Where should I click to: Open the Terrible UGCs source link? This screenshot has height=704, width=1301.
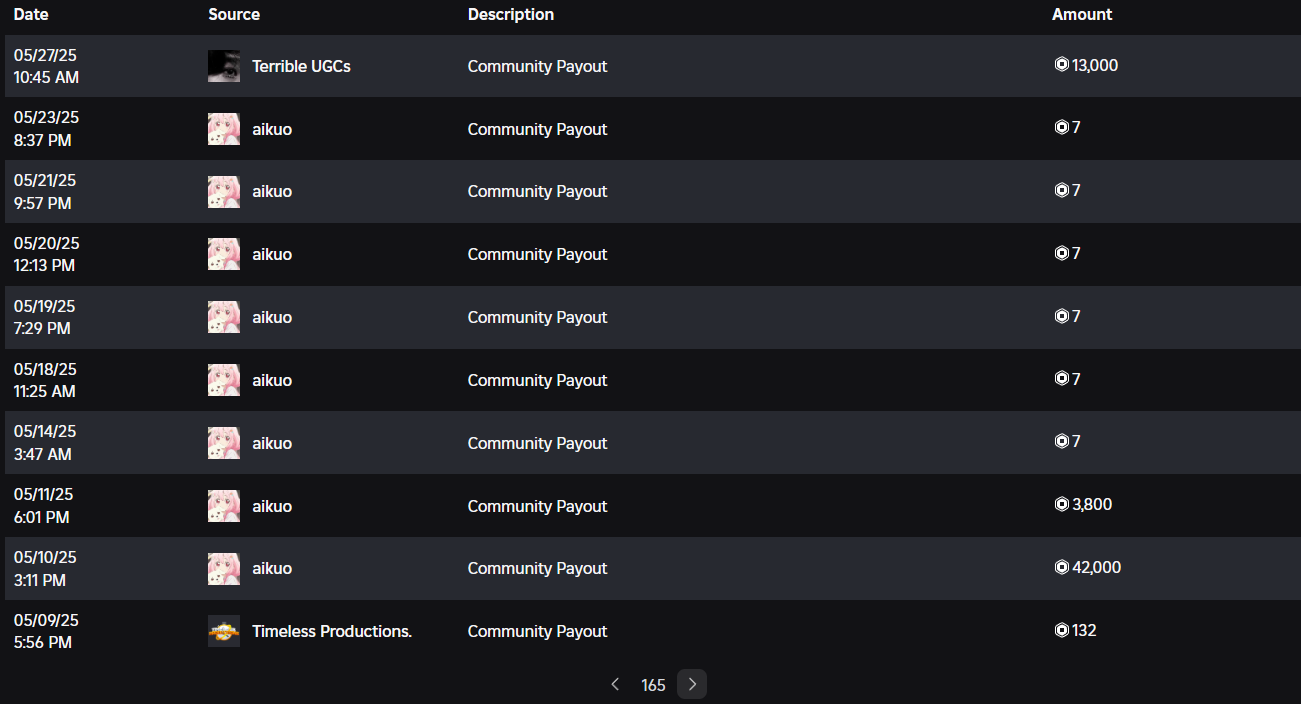[x=301, y=66]
